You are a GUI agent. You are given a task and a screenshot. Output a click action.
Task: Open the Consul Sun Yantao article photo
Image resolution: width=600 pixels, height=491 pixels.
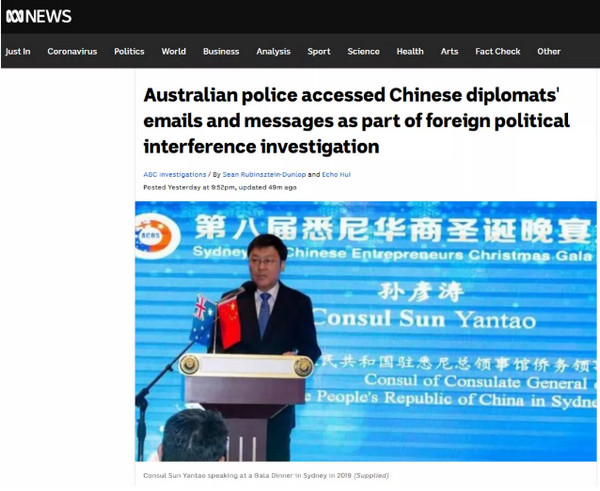366,331
